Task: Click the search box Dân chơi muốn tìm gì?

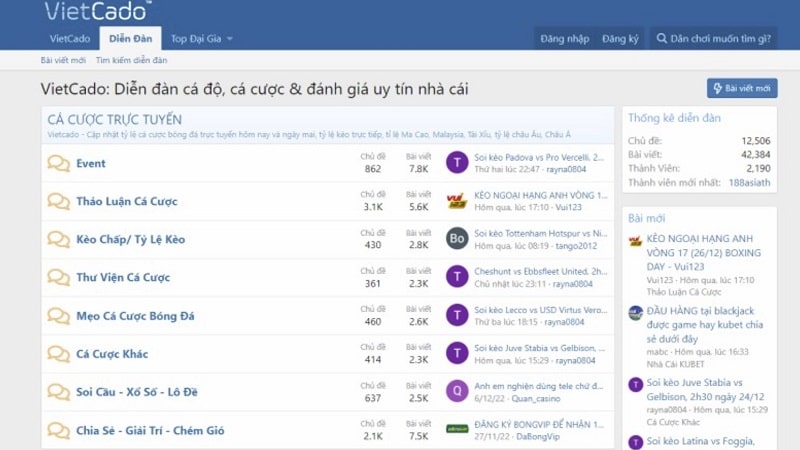Action: 713,39
